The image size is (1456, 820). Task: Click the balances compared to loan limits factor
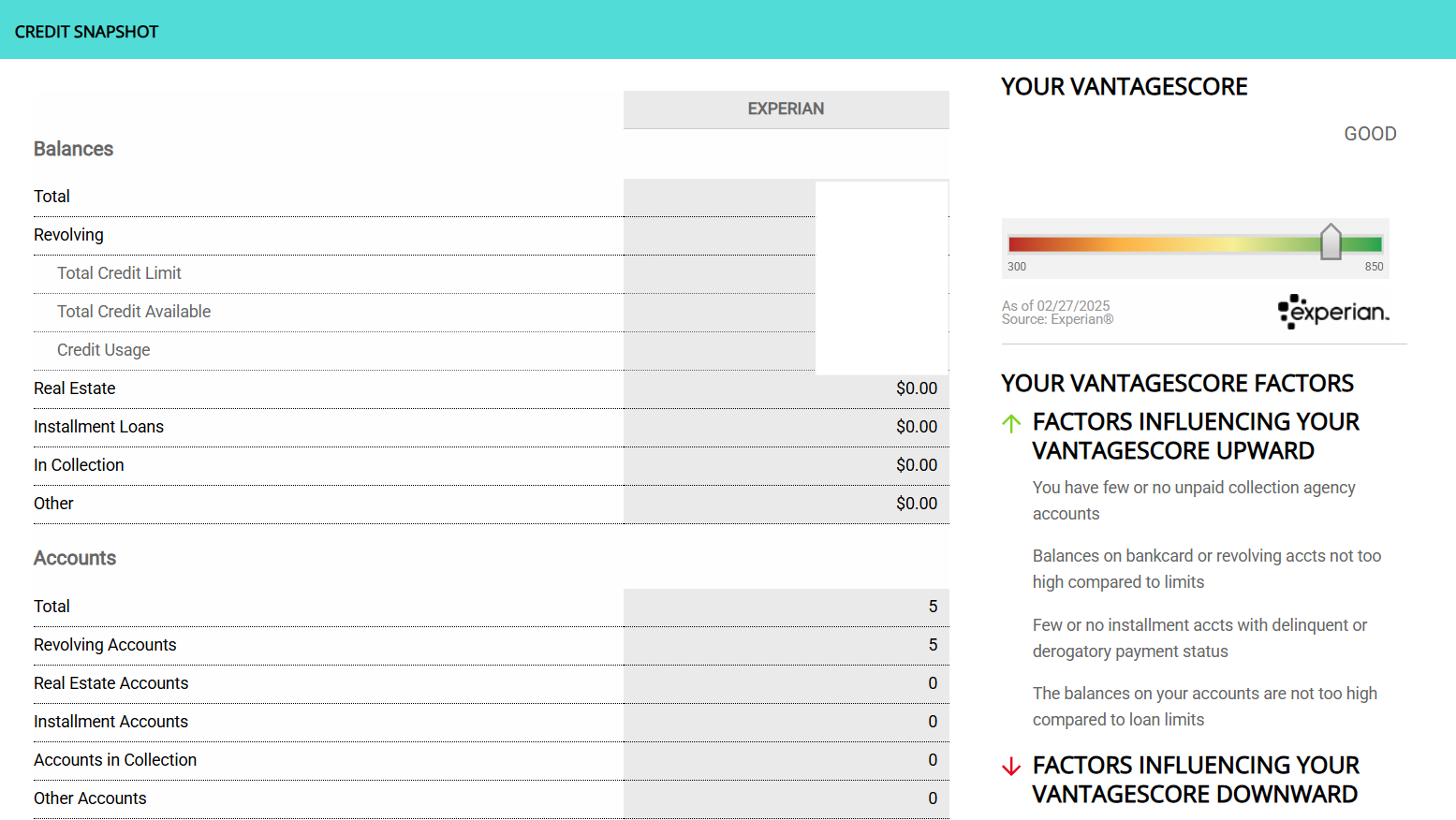coord(1205,707)
